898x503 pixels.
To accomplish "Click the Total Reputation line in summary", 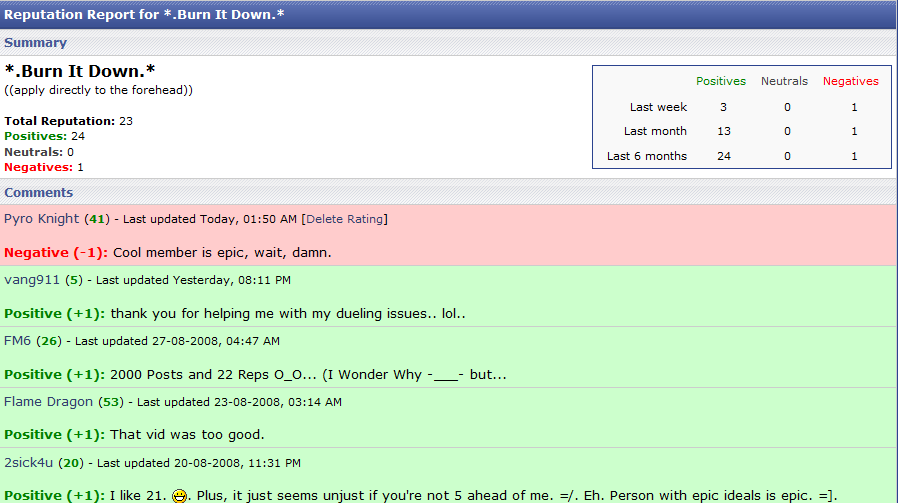I will click(68, 121).
